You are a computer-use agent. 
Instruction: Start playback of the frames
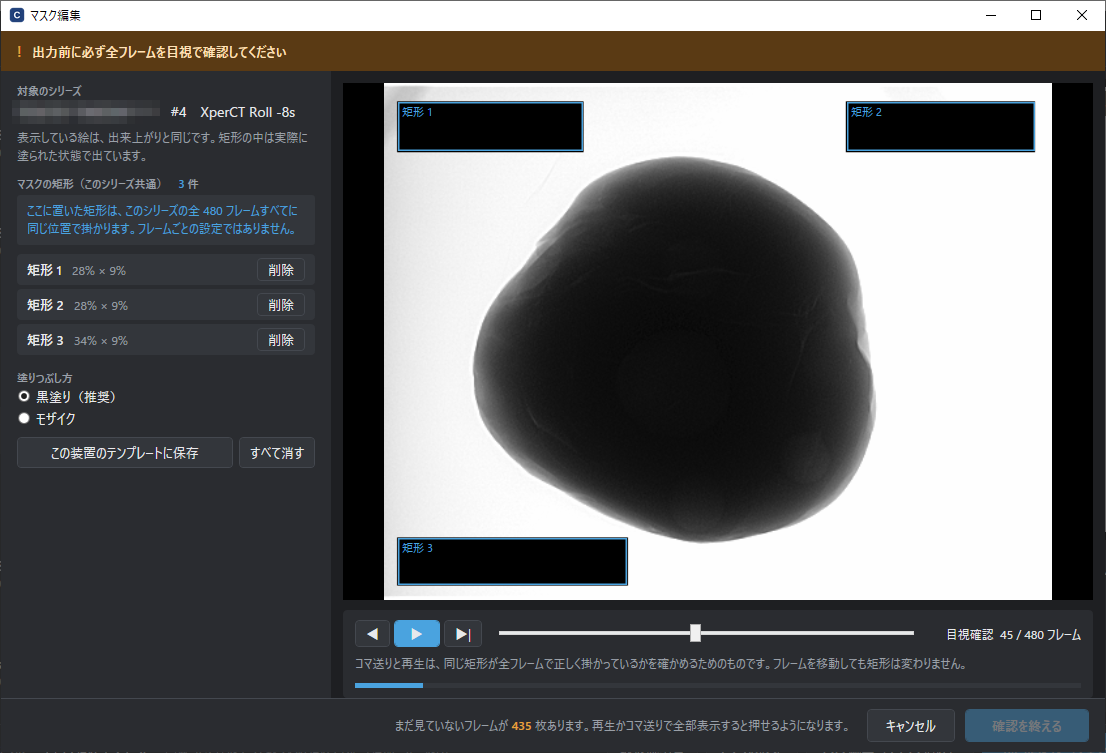[417, 634]
